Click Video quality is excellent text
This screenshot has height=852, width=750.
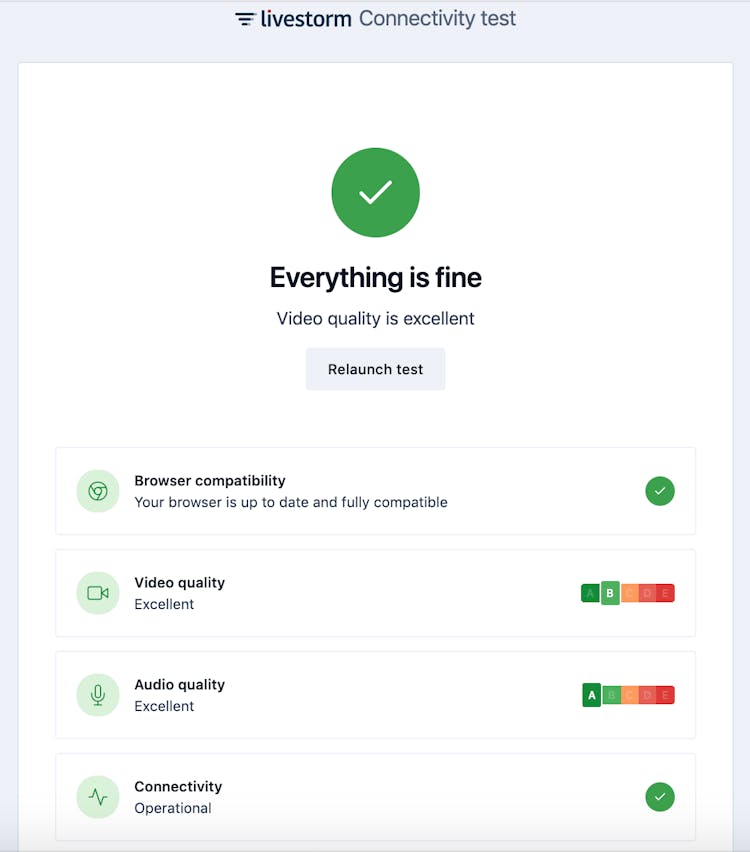(x=376, y=319)
